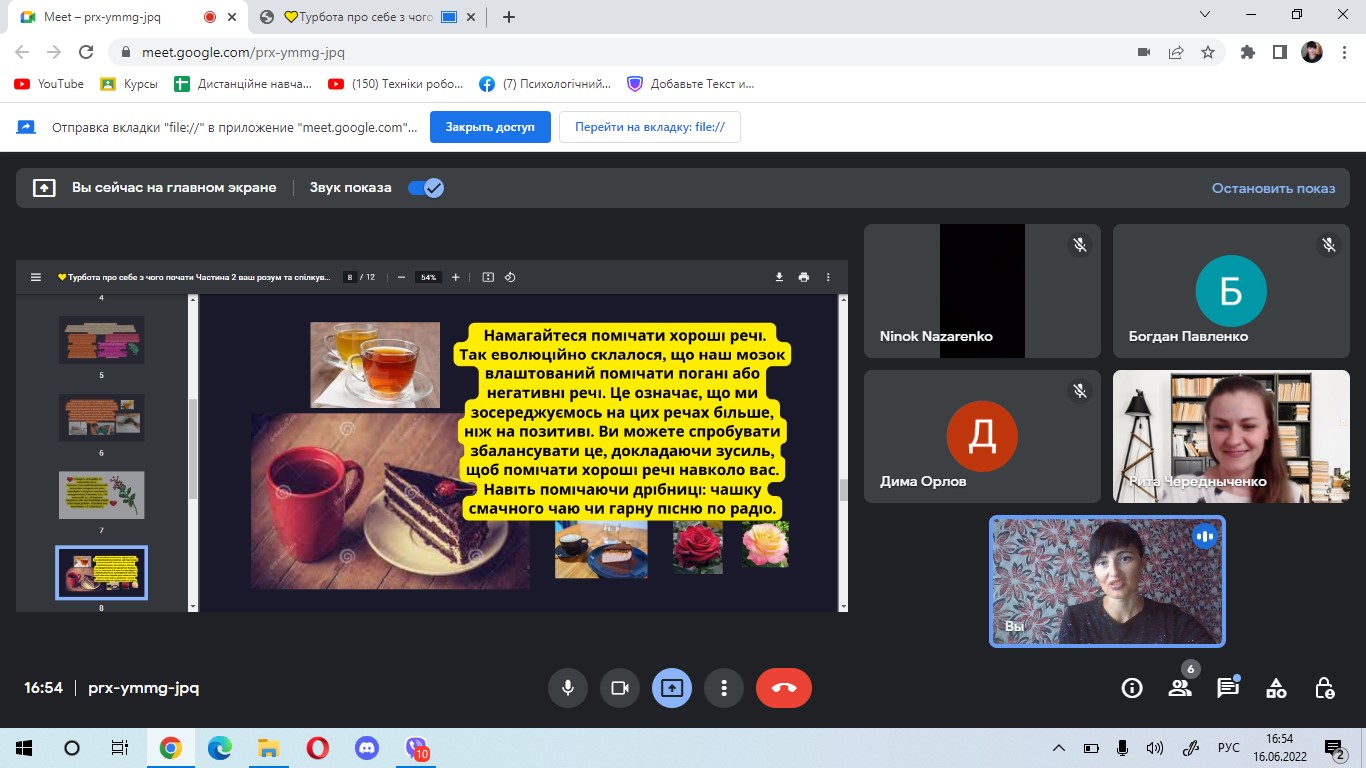Image resolution: width=1366 pixels, height=768 pixels.
Task: Click the muted microphone icon on Дима Орлов tile
Action: 1079,391
